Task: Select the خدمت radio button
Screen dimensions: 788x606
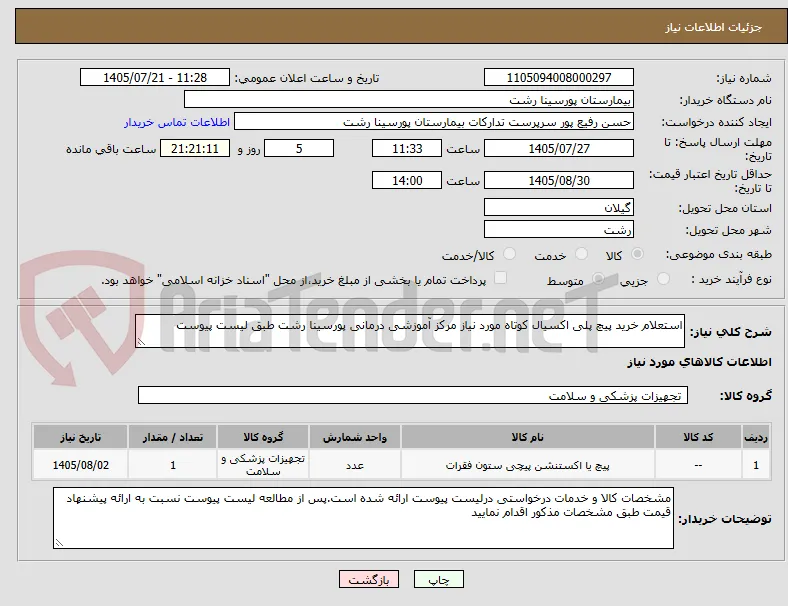Action: [581, 254]
